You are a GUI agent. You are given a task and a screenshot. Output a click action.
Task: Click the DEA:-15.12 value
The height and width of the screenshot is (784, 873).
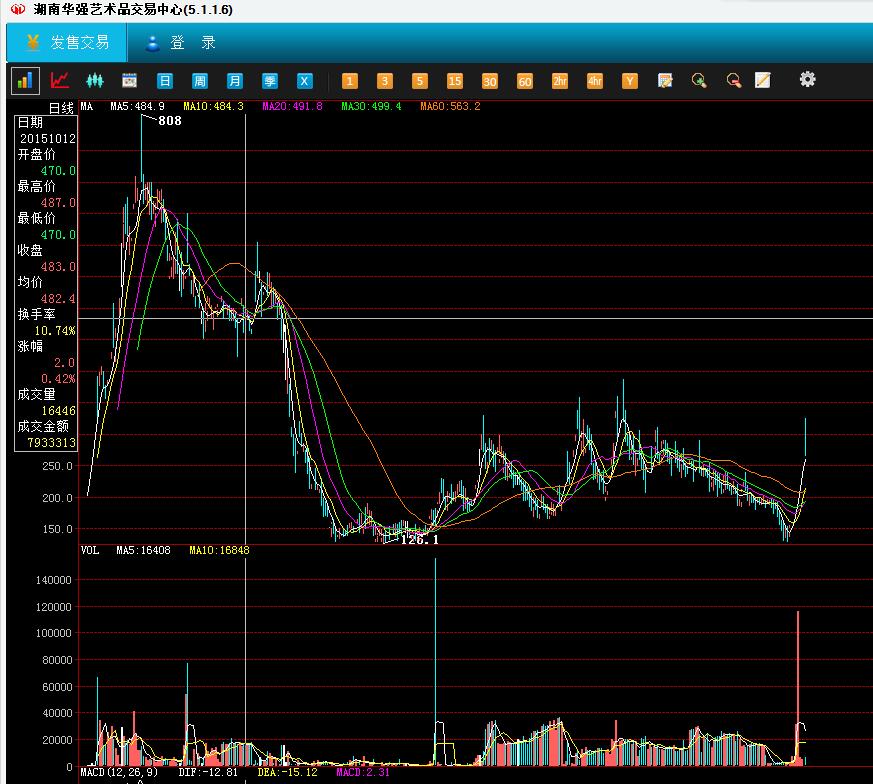click(287, 772)
